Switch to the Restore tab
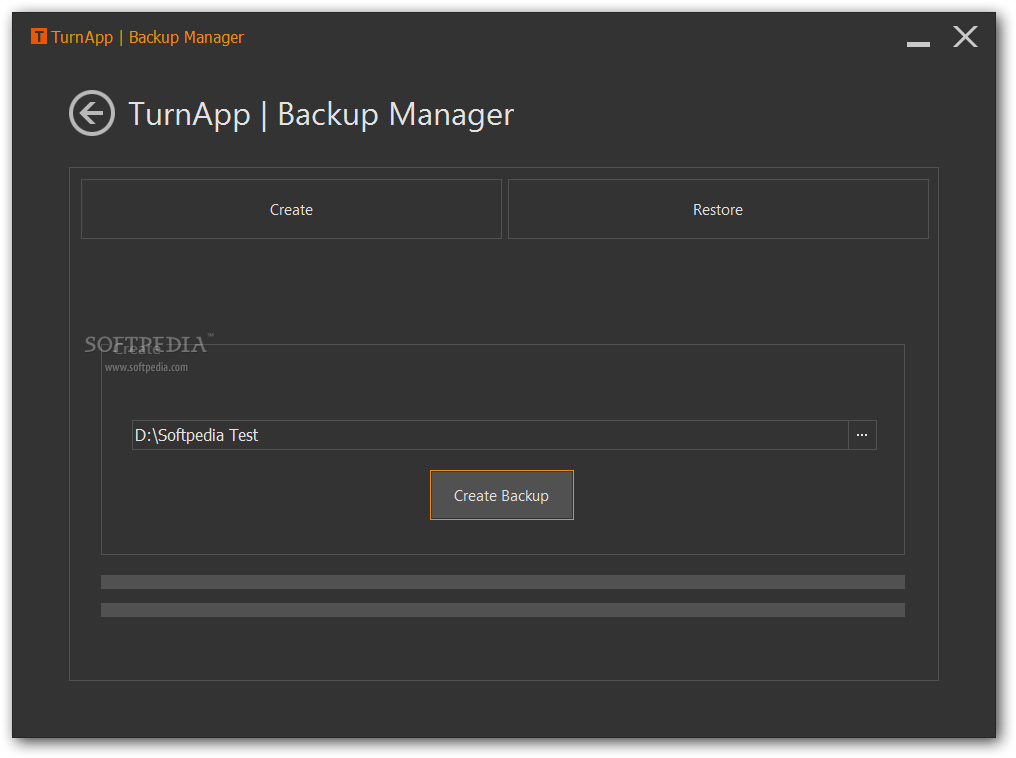The image size is (1016, 758). pos(718,209)
